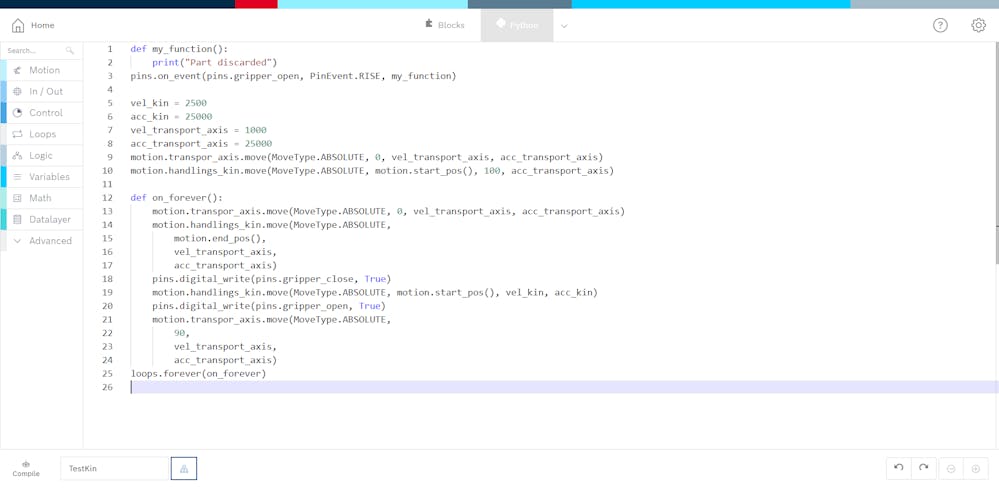
Task: Open the Variables category
Action: (41, 177)
